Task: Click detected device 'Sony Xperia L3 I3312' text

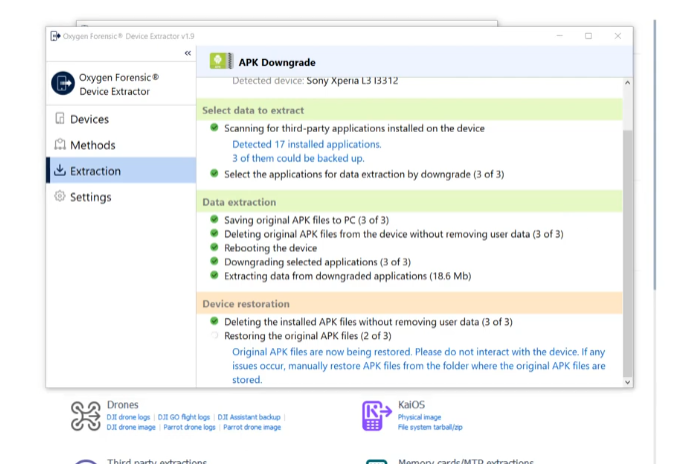Action: point(352,81)
